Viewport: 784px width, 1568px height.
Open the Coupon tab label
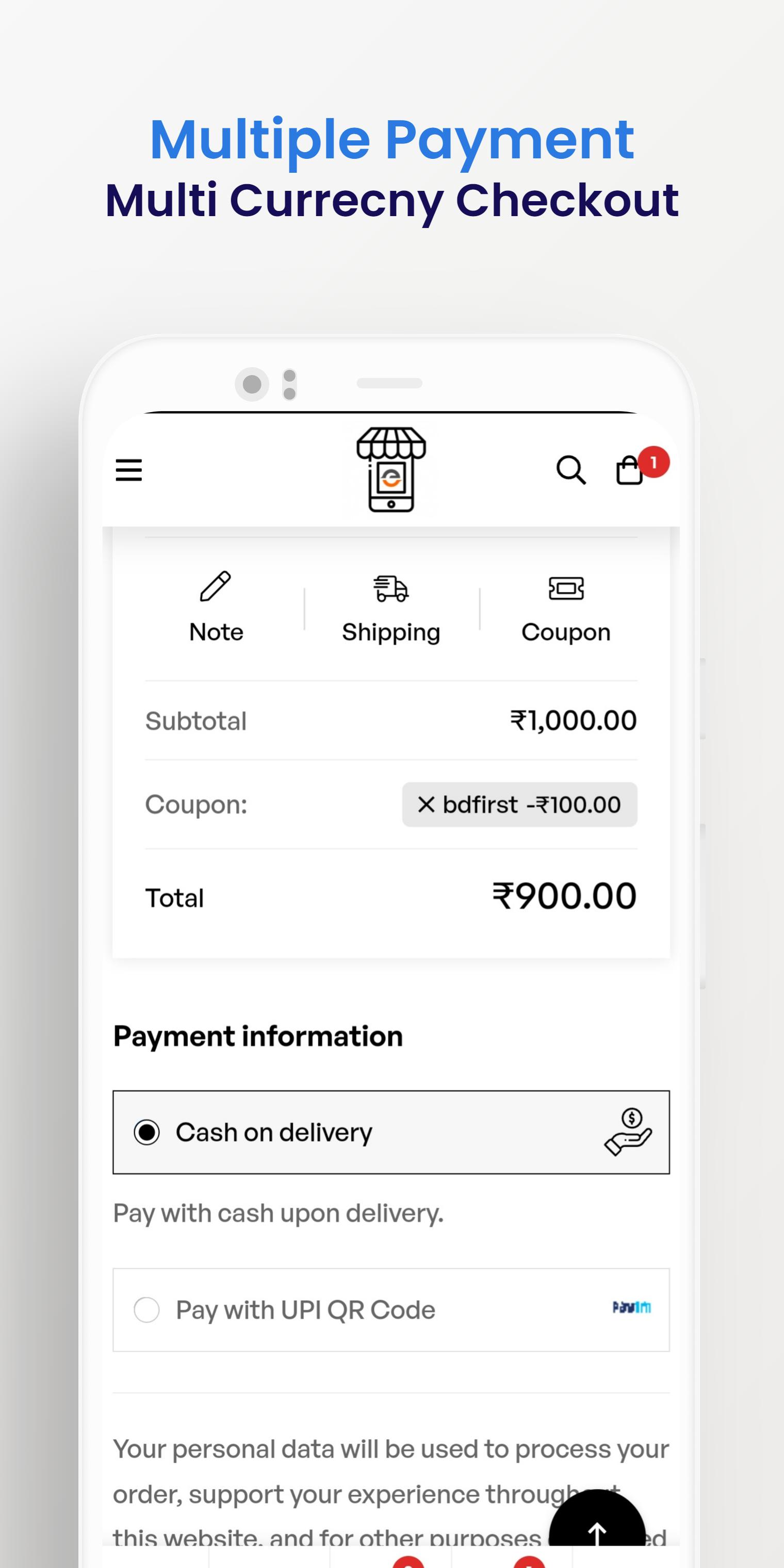click(x=566, y=633)
